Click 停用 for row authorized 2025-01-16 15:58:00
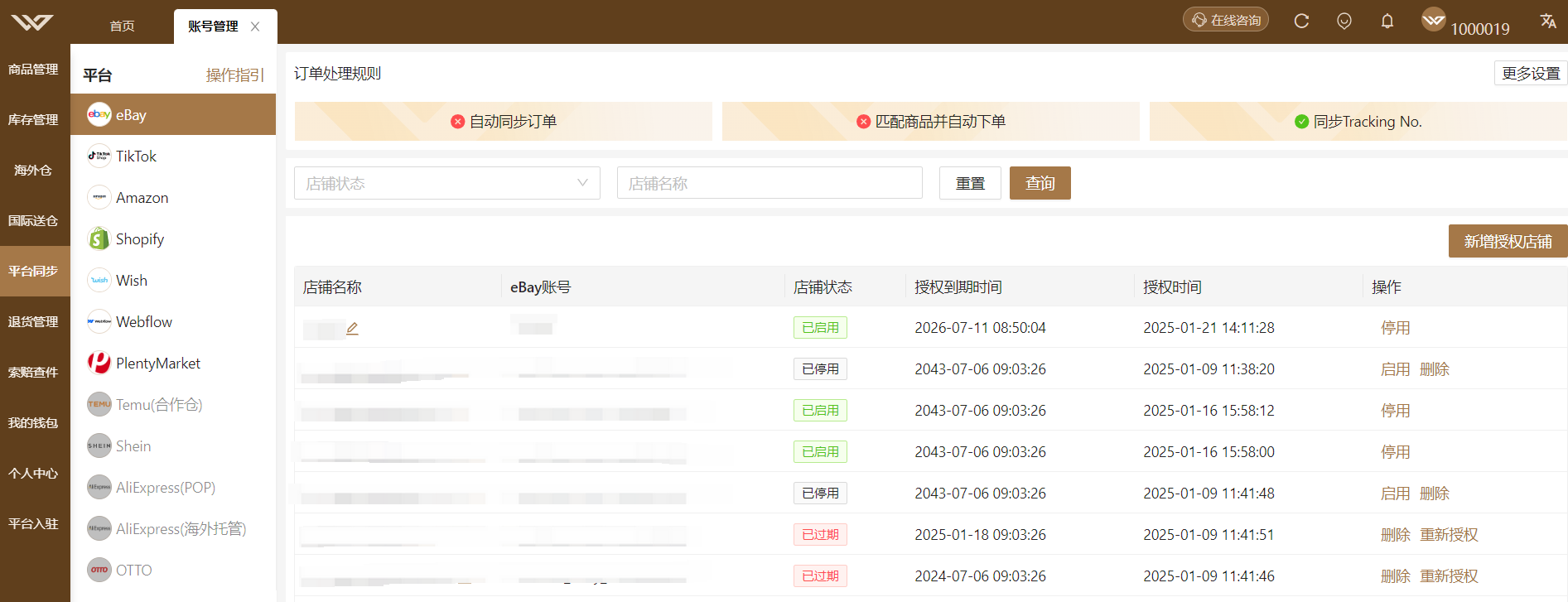Screen dimensions: 1568x602 coord(1396,452)
